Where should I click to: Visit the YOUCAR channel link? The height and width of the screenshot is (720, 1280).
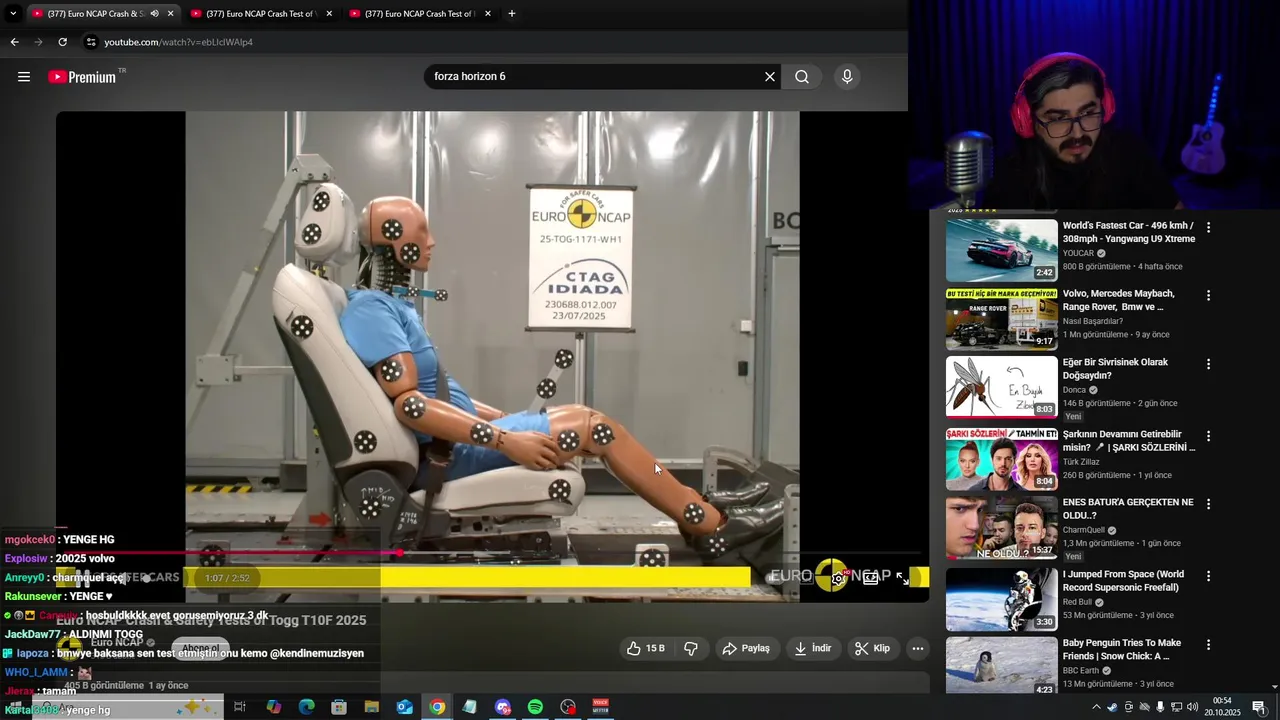(x=1078, y=254)
